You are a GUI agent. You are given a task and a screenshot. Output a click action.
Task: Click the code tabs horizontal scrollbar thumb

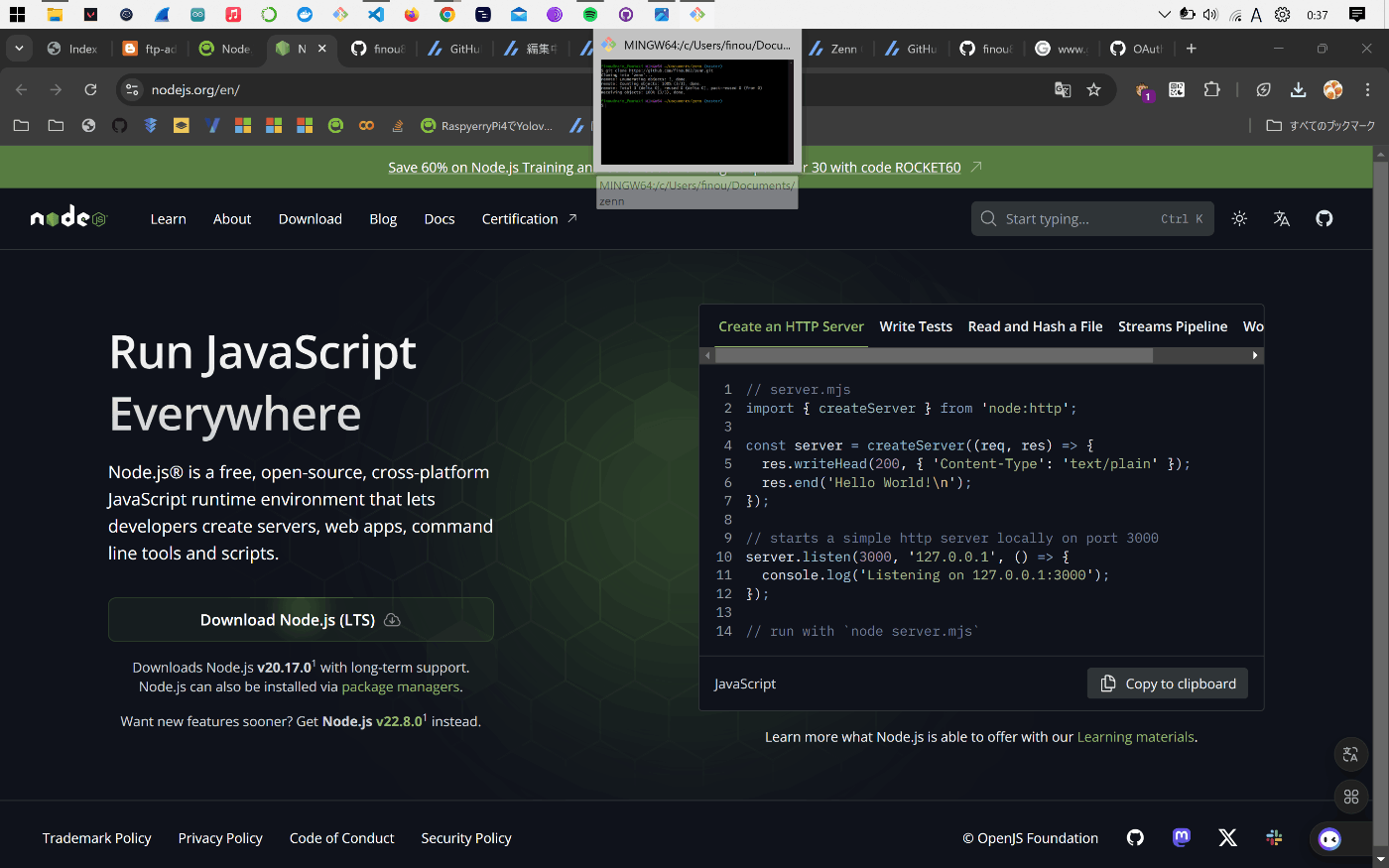pos(934,355)
